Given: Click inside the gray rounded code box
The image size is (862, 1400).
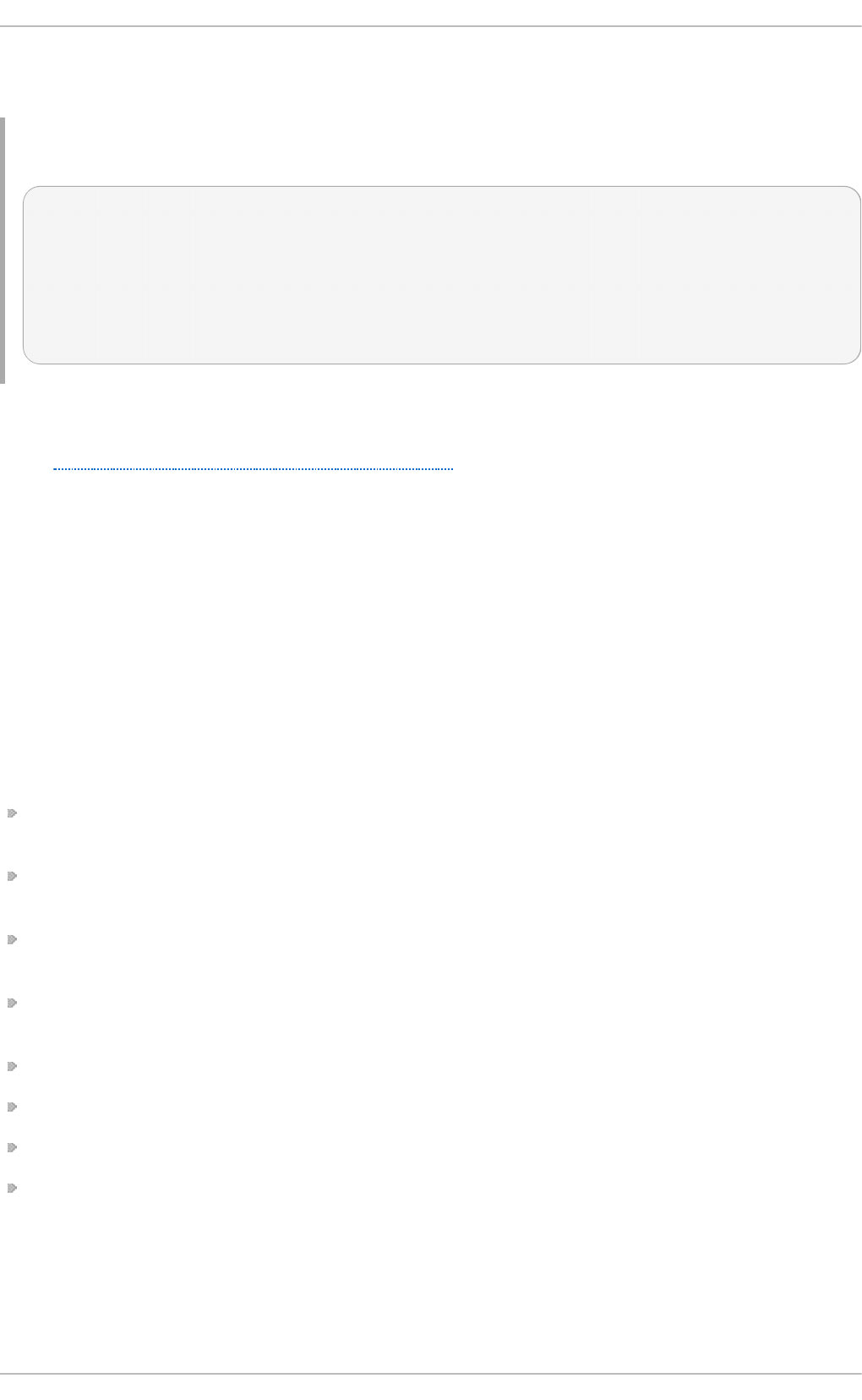Looking at the screenshot, I should (x=441, y=276).
